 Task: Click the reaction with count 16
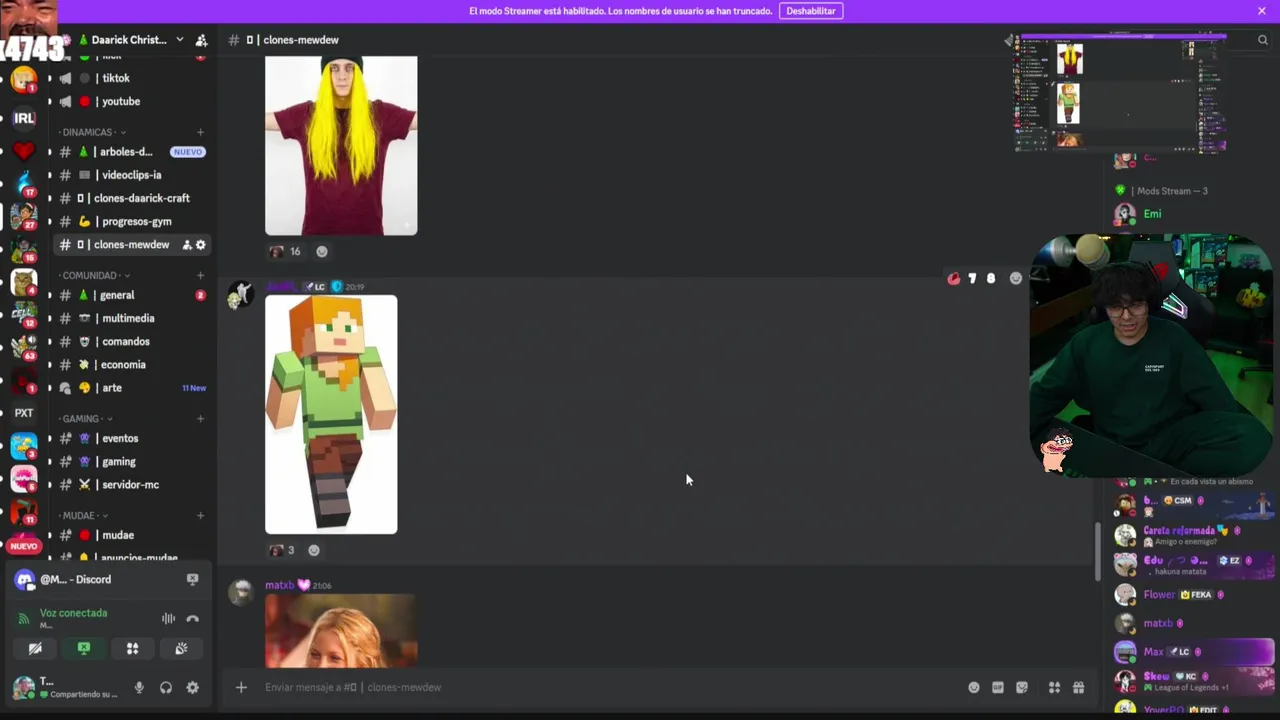click(285, 251)
